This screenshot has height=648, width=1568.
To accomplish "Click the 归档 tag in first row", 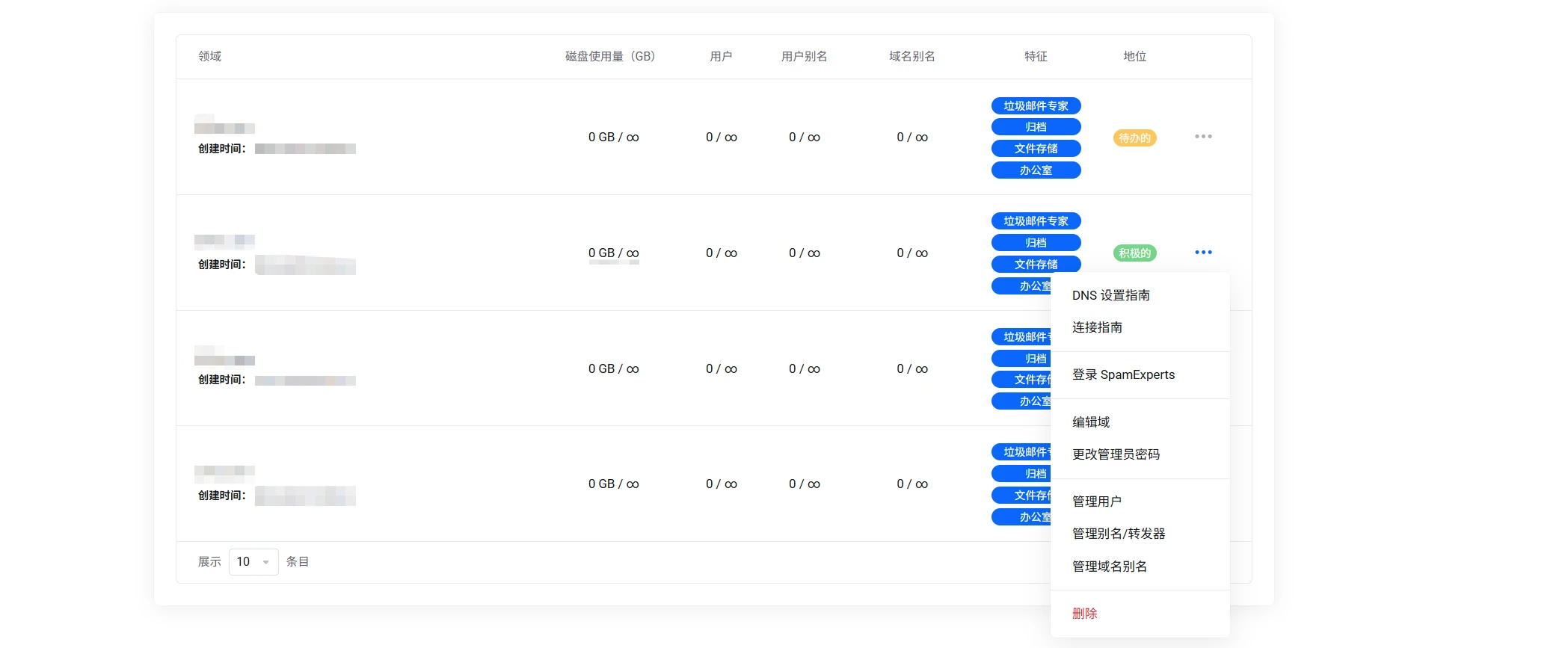I will click(x=1036, y=127).
